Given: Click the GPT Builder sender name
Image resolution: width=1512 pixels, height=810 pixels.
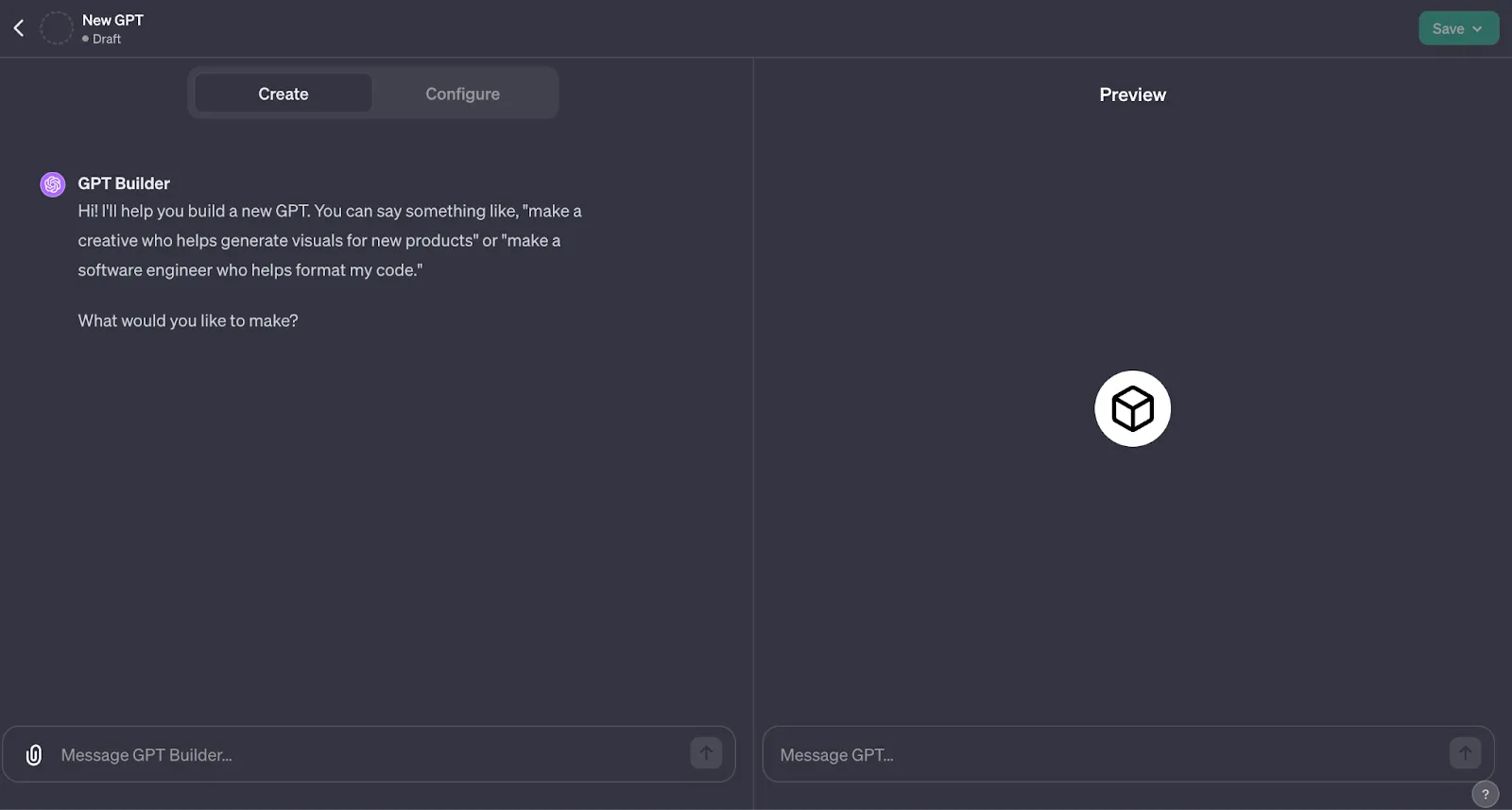Looking at the screenshot, I should click(x=124, y=183).
